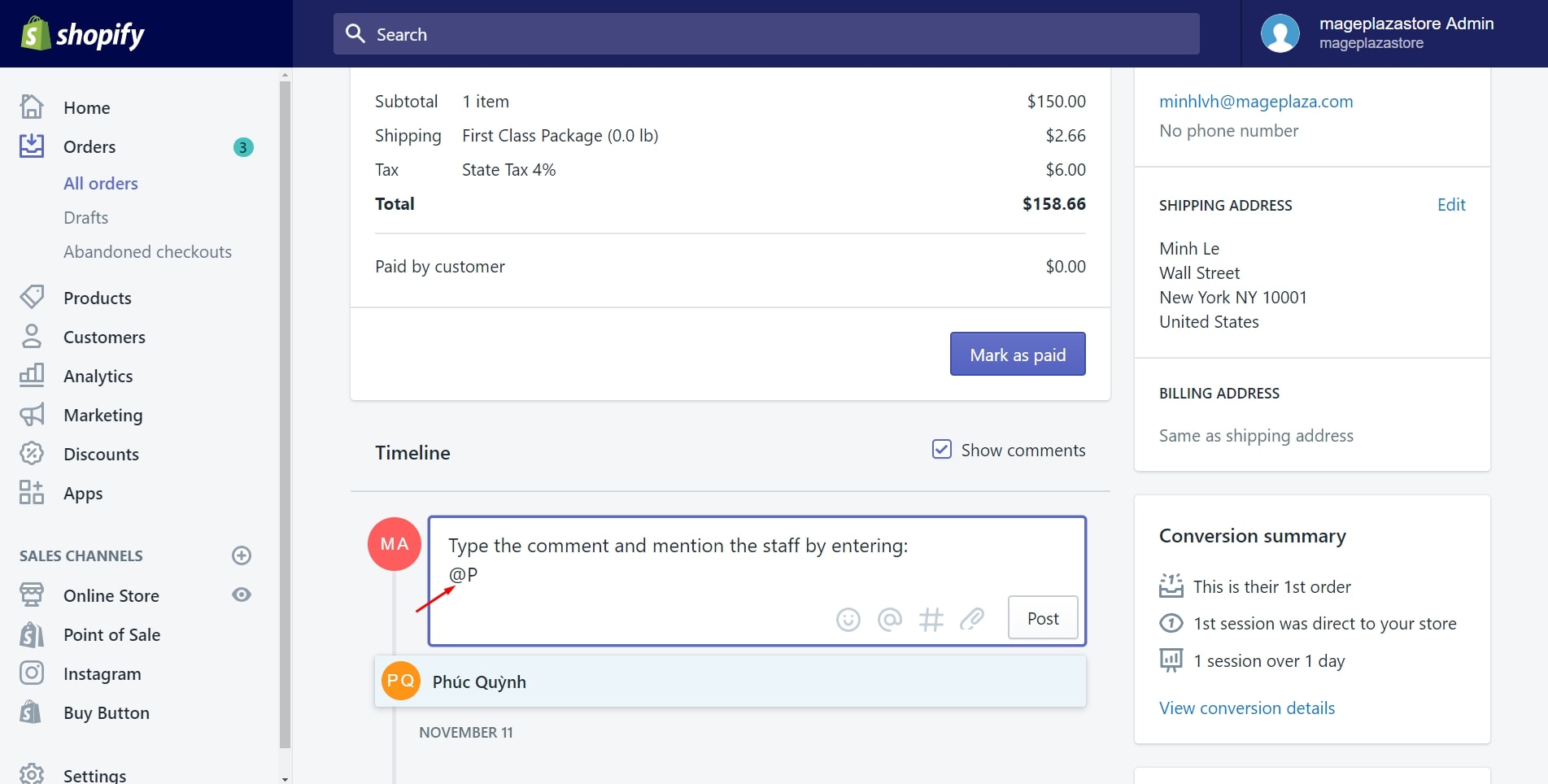Click the paperclip attach file icon
1548x784 pixels.
tap(972, 620)
